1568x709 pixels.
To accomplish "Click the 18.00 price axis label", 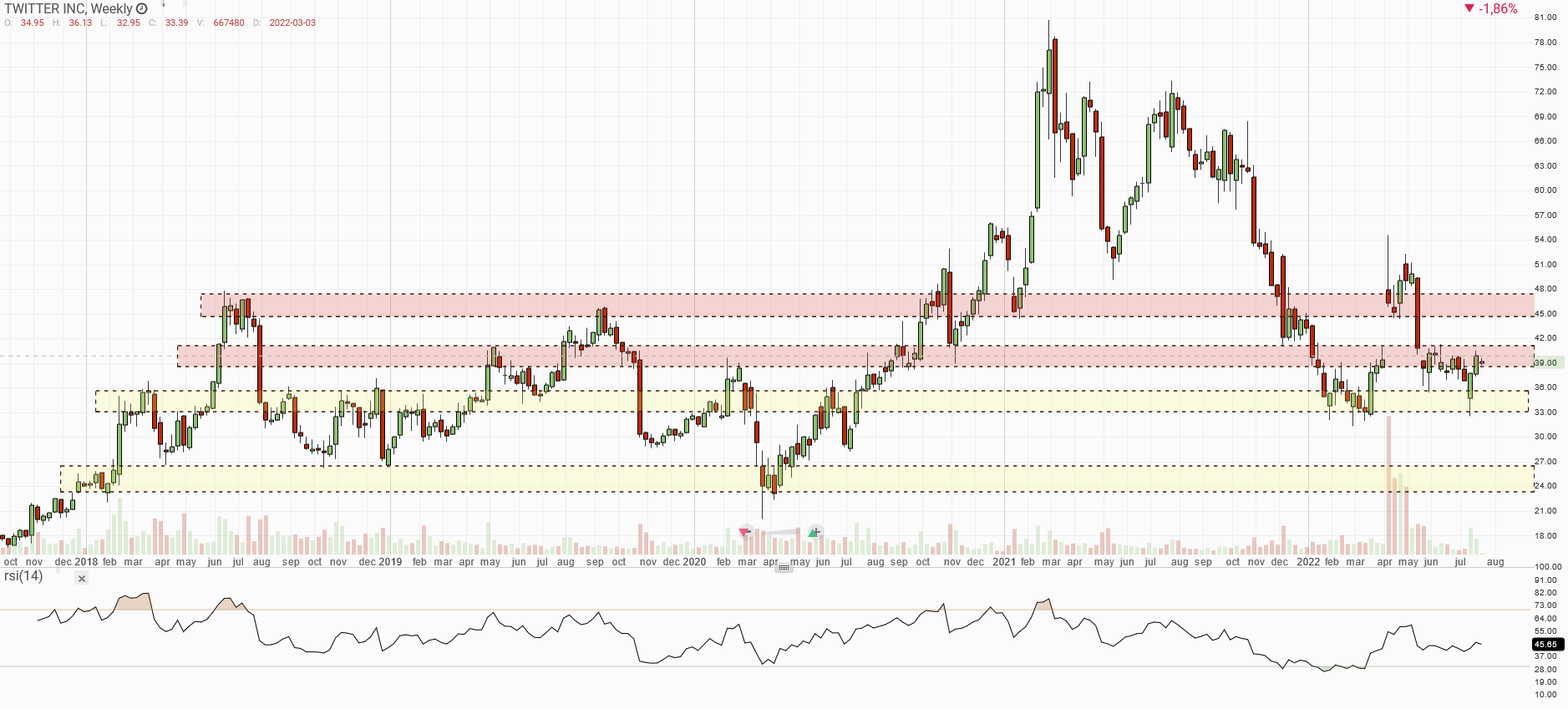I will click(x=1545, y=535).
